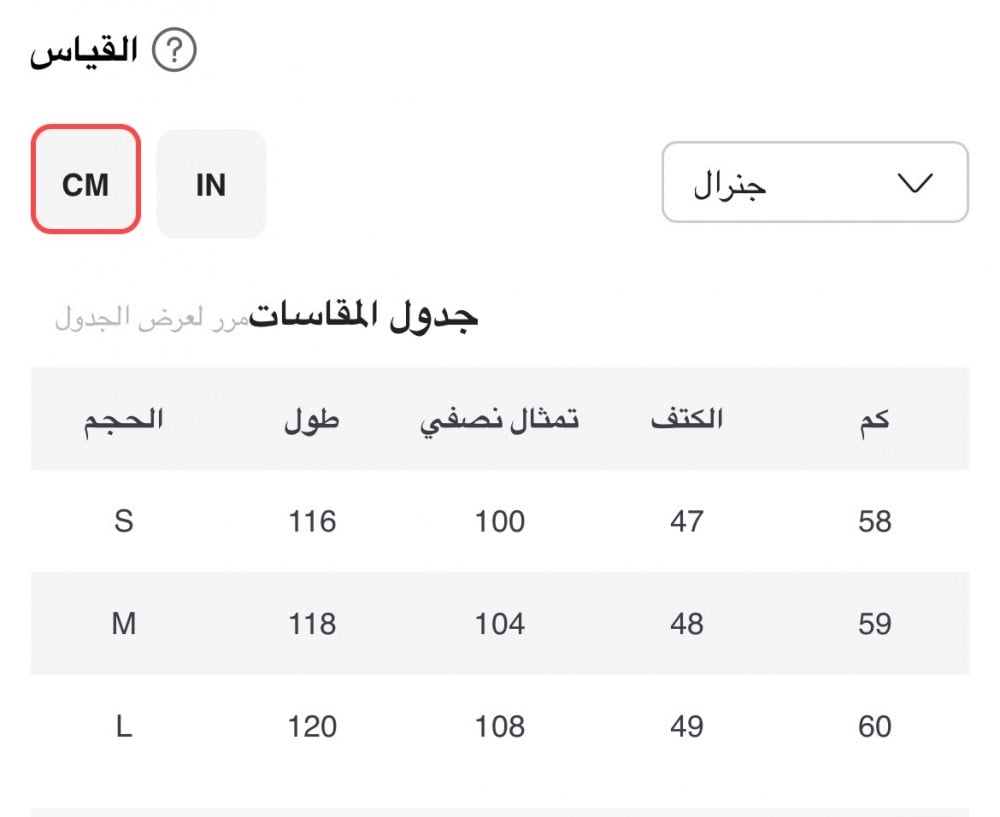This screenshot has height=817, width=1000.
Task: Select the كم column header
Action: click(x=874, y=418)
